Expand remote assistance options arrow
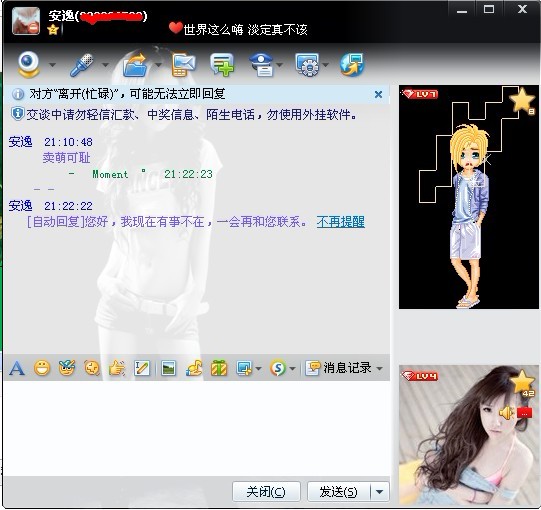The width and height of the screenshot is (541, 510). pyautogui.click(x=325, y=65)
